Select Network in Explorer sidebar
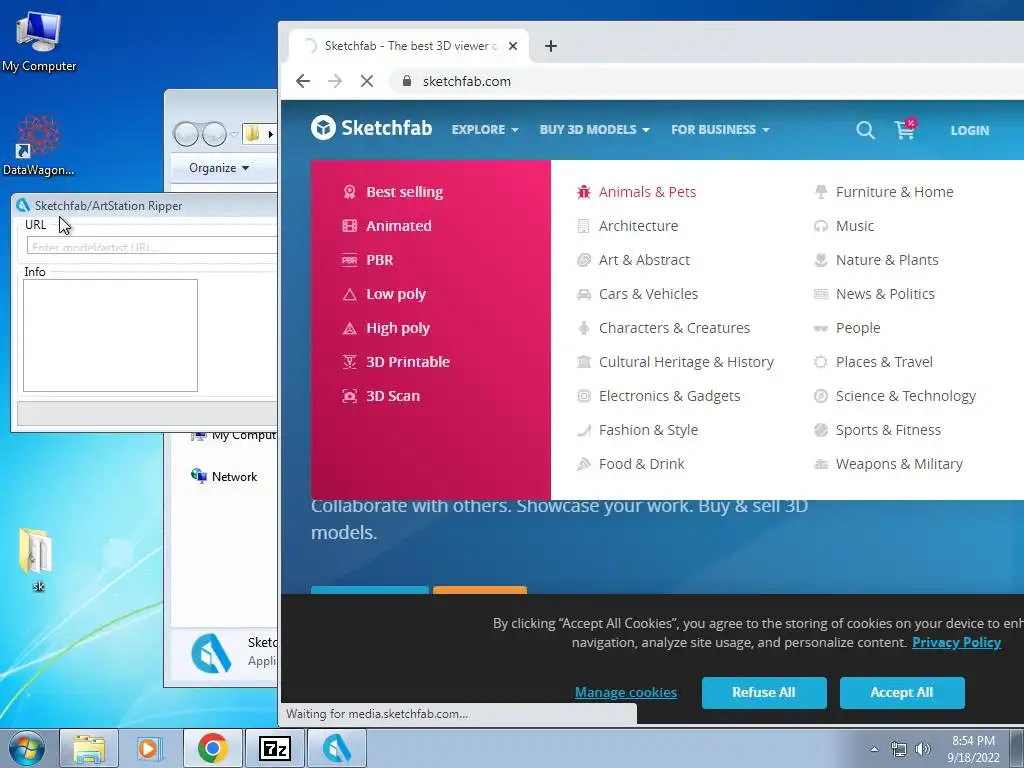Screen dimensions: 1024x768 click(224, 477)
